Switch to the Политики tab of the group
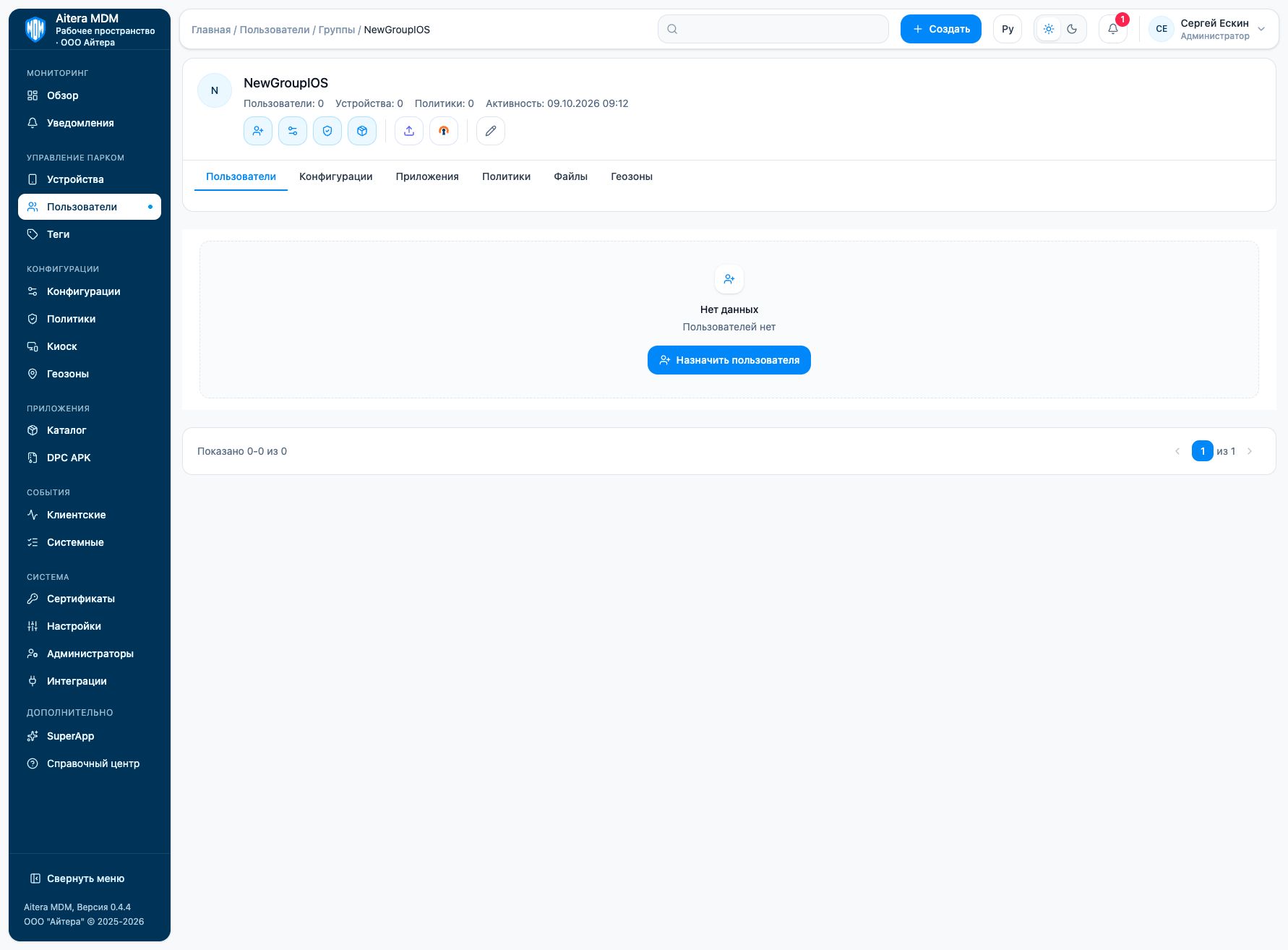The height and width of the screenshot is (950, 1288). point(506,176)
